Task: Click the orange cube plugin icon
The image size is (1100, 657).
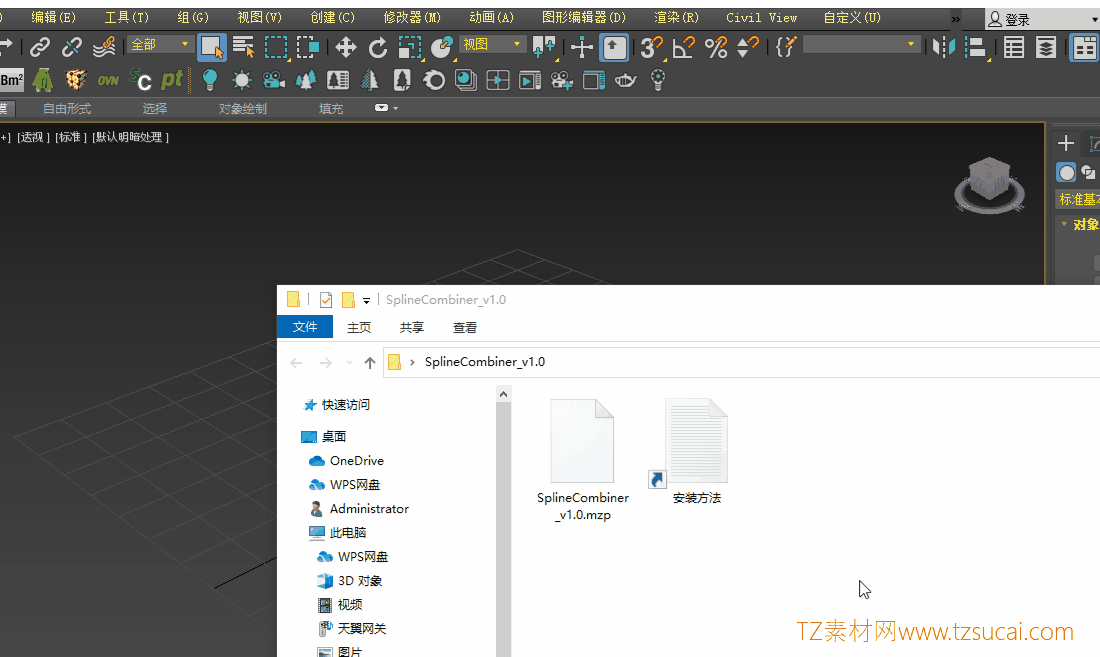Action: [x=76, y=80]
